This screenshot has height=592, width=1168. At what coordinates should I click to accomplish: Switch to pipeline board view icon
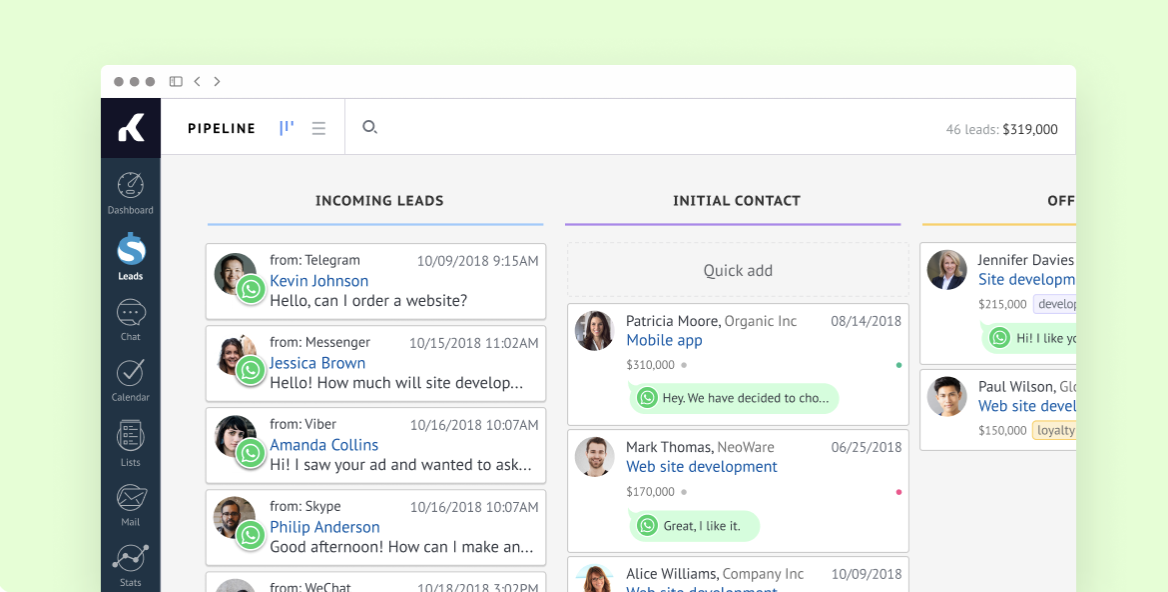pos(286,128)
